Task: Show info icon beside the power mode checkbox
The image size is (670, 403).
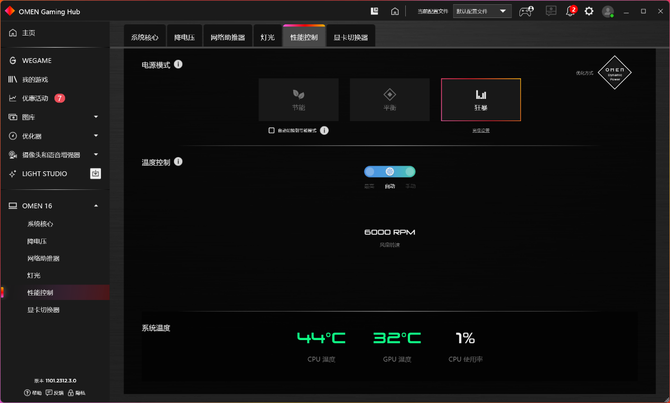Action: 324,130
